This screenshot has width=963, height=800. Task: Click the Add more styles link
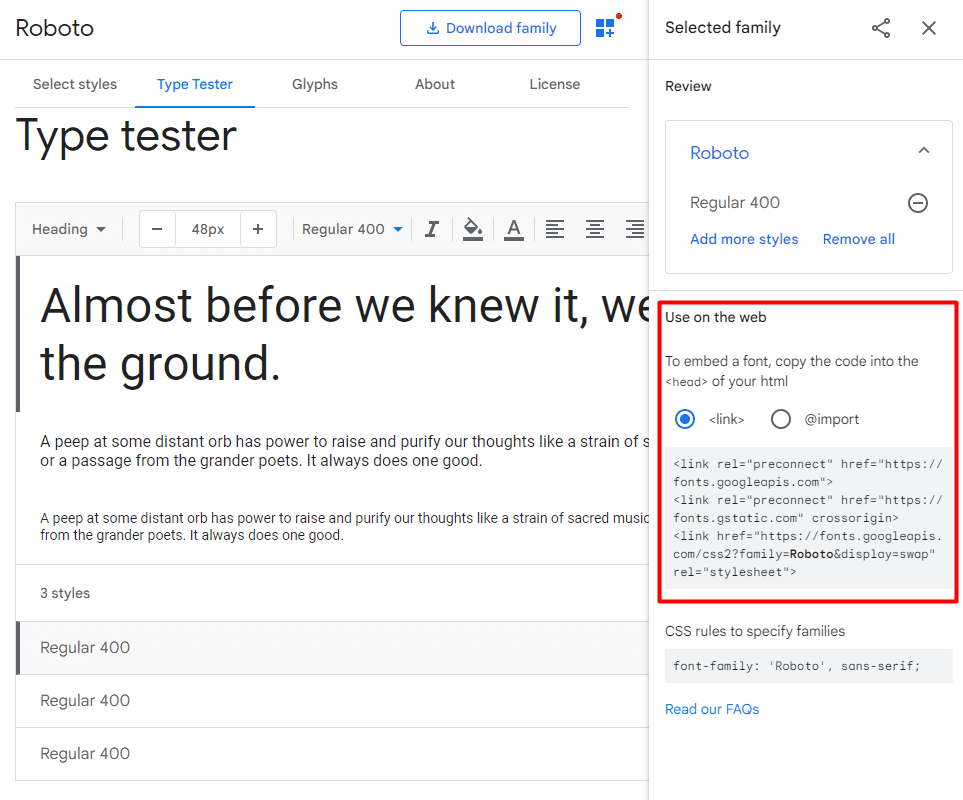coord(744,239)
